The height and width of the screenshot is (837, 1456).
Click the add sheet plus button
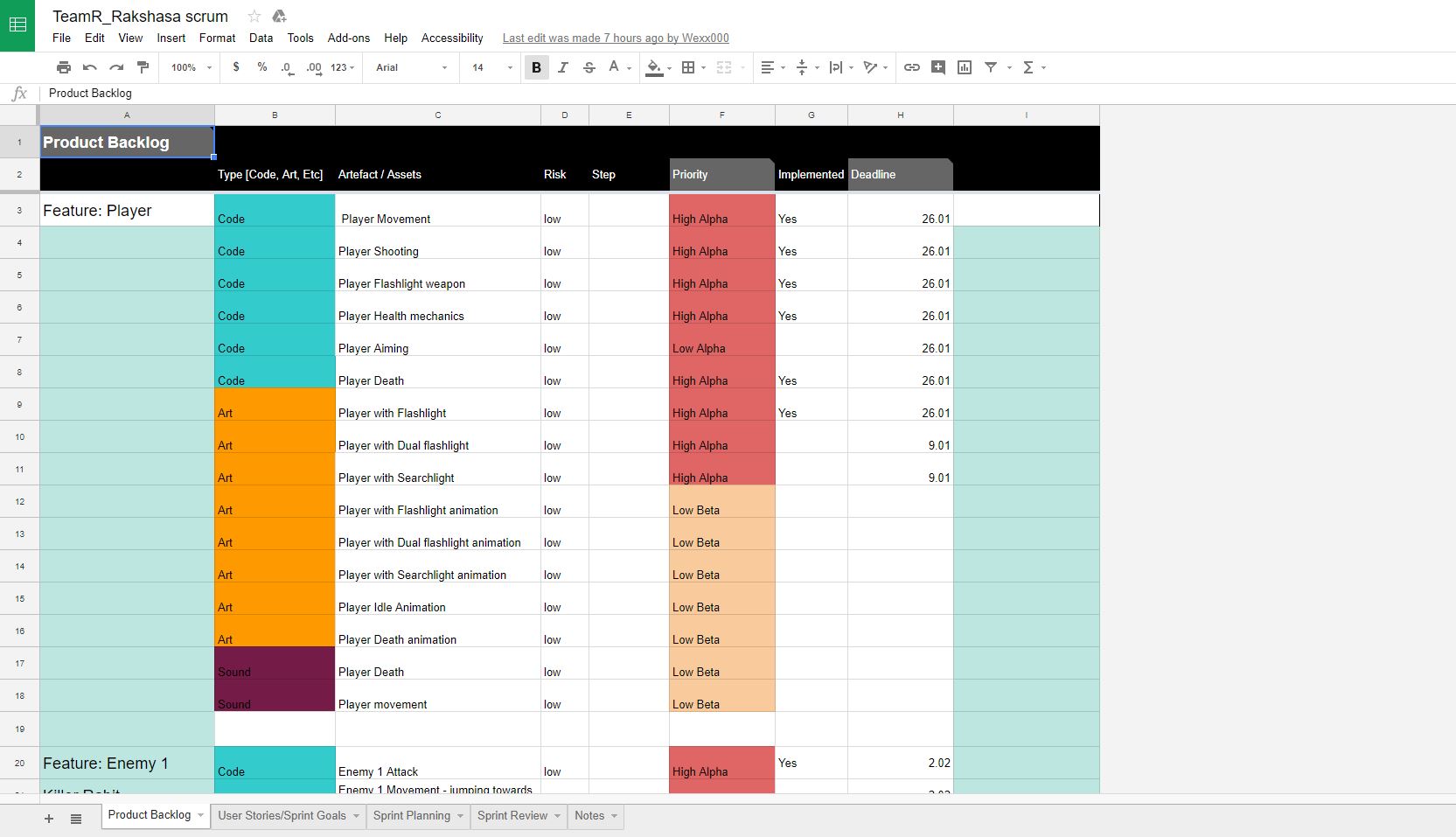49,819
